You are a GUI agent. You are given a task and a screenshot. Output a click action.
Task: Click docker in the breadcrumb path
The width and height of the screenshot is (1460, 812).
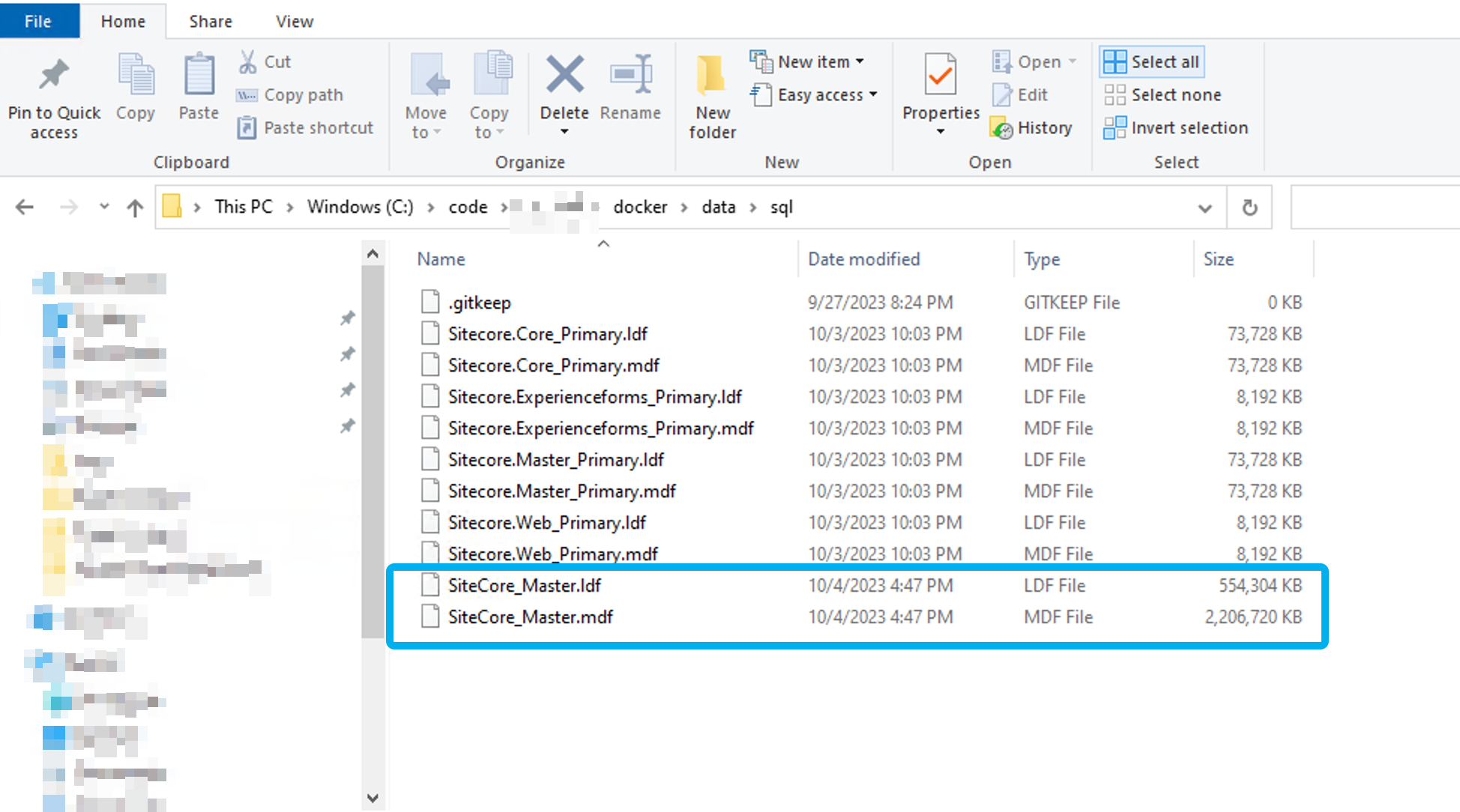click(x=640, y=207)
